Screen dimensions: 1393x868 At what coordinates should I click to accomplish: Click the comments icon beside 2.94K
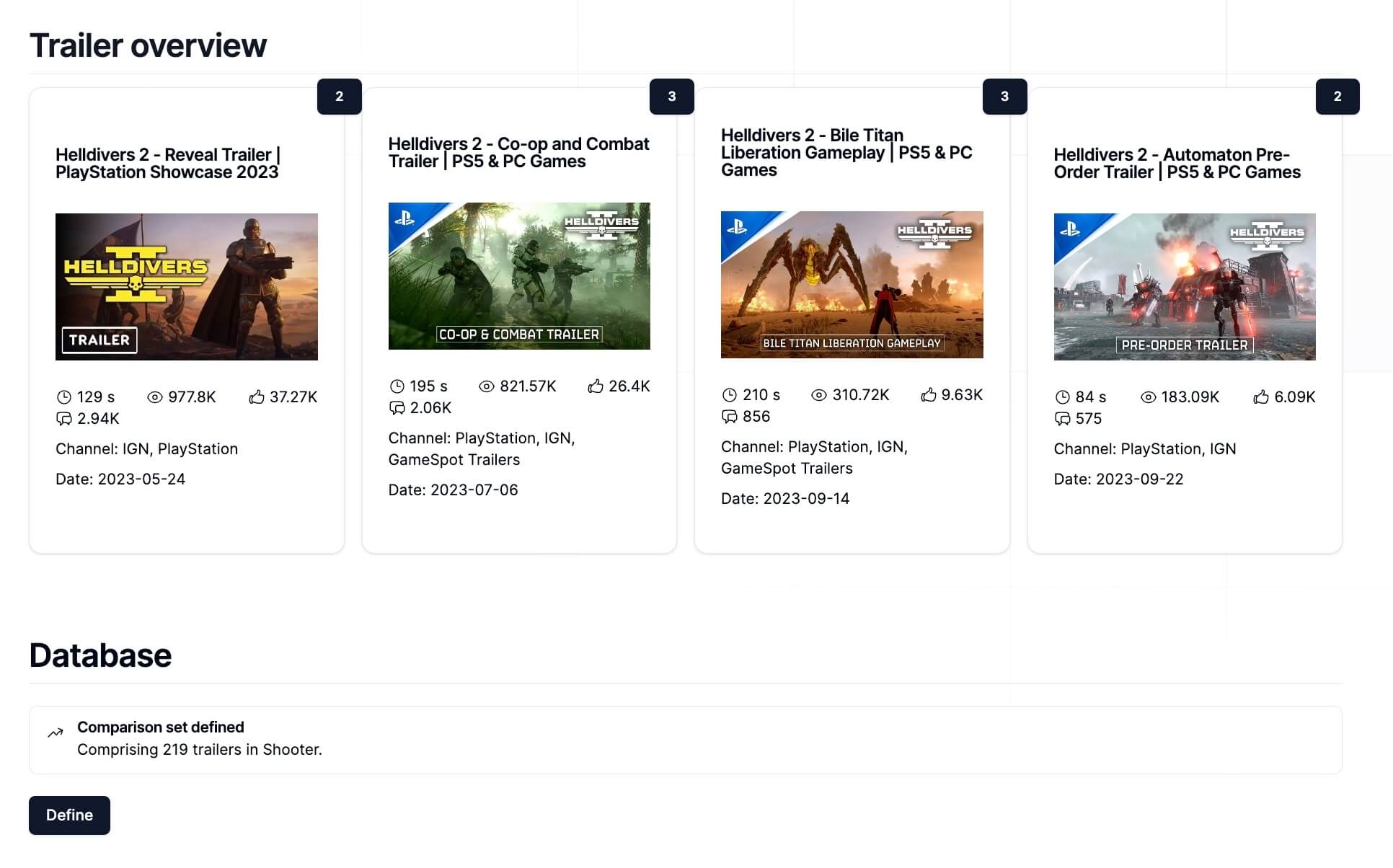(x=64, y=419)
